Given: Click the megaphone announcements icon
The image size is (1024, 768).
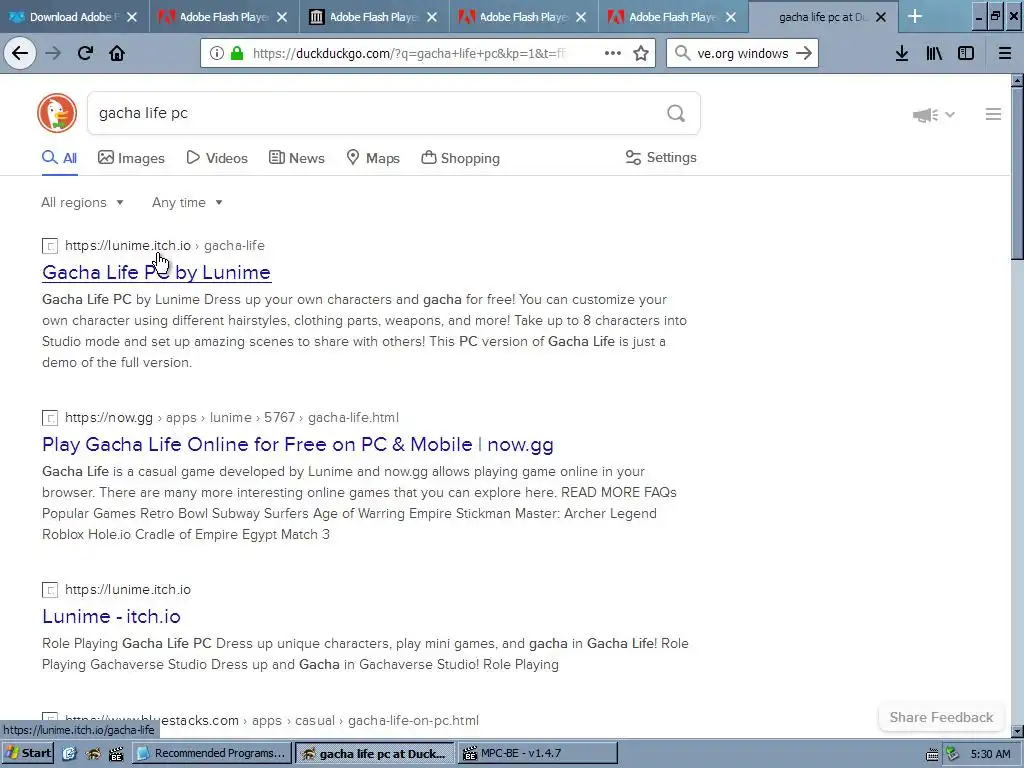Looking at the screenshot, I should click(x=925, y=115).
